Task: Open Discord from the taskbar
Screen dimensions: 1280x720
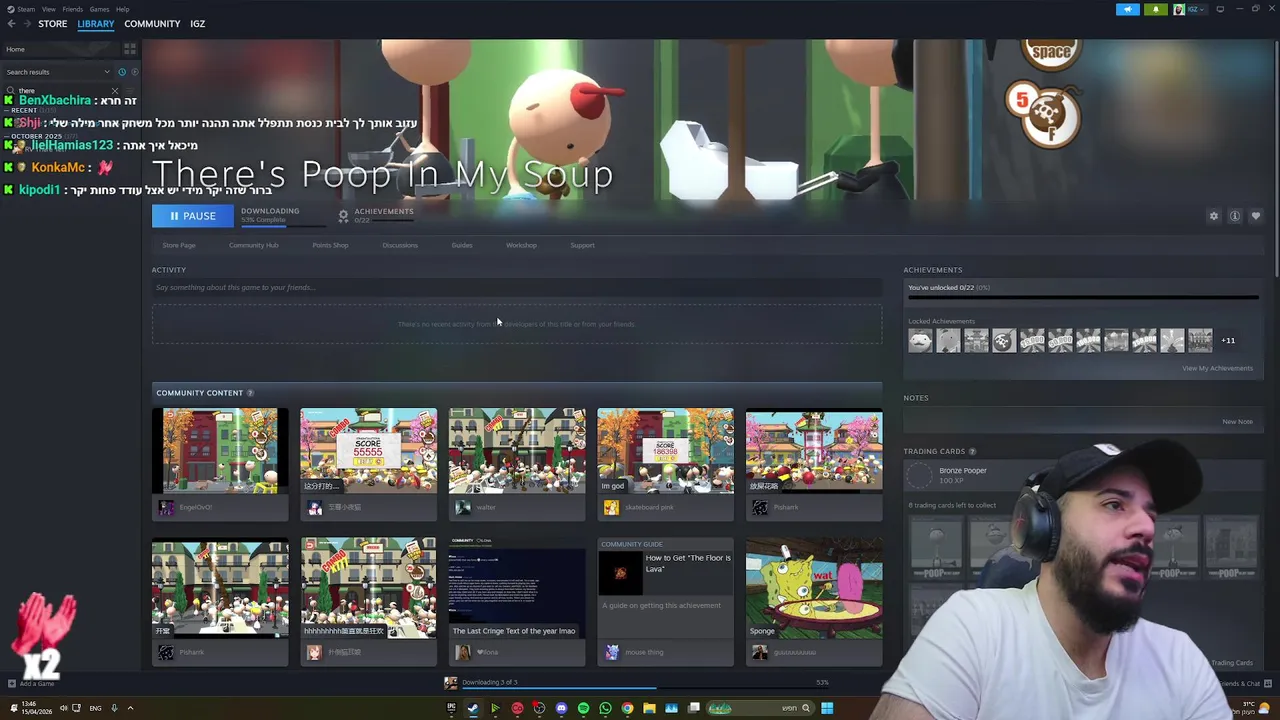Action: 561,708
